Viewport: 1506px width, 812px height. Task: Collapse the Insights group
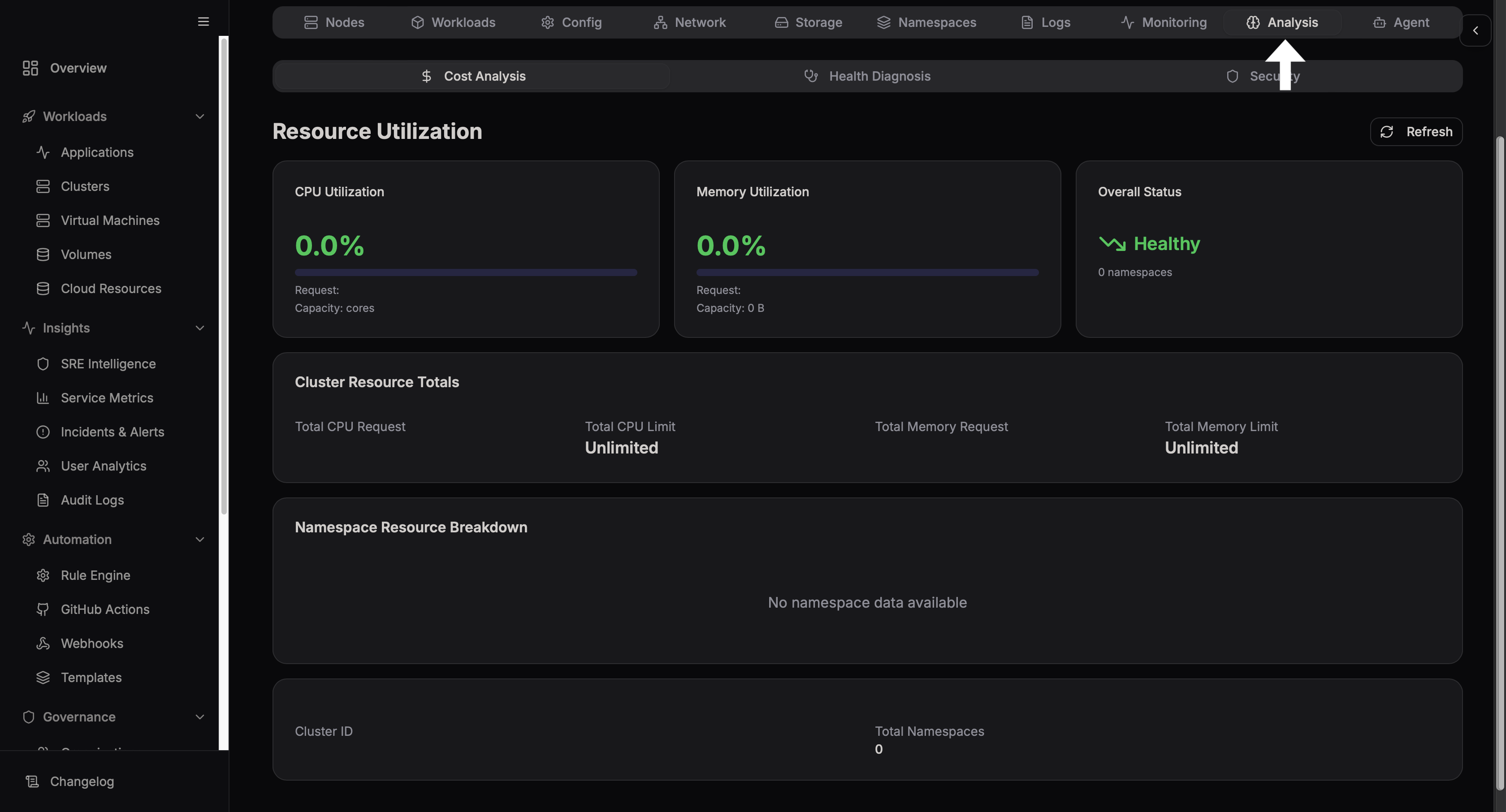click(x=199, y=328)
